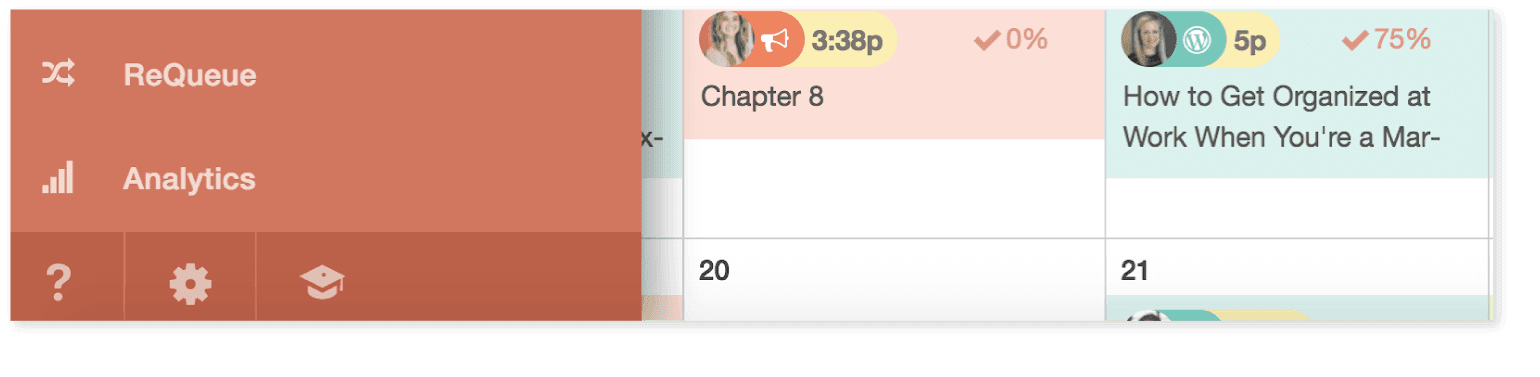Click the 0% checkmark progress indicator
This screenshot has height=377, width=1540.
click(x=1010, y=40)
